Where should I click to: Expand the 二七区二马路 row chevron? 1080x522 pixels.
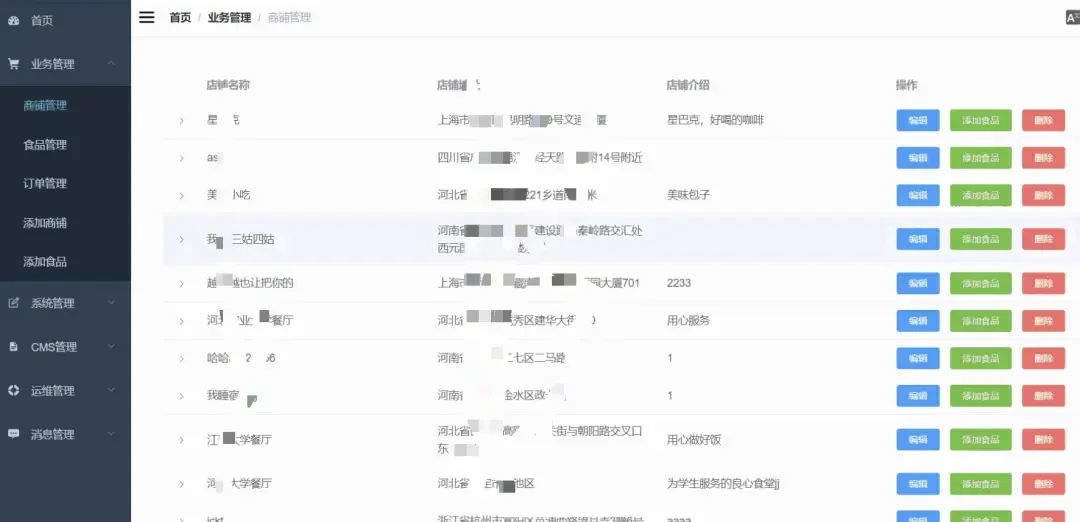click(x=182, y=359)
